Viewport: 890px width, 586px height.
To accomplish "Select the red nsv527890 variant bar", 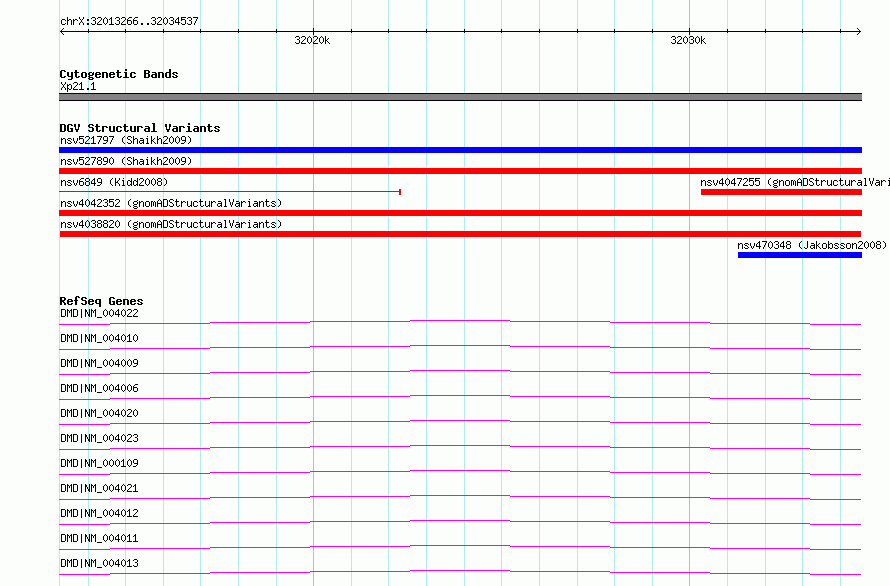I will click(460, 171).
